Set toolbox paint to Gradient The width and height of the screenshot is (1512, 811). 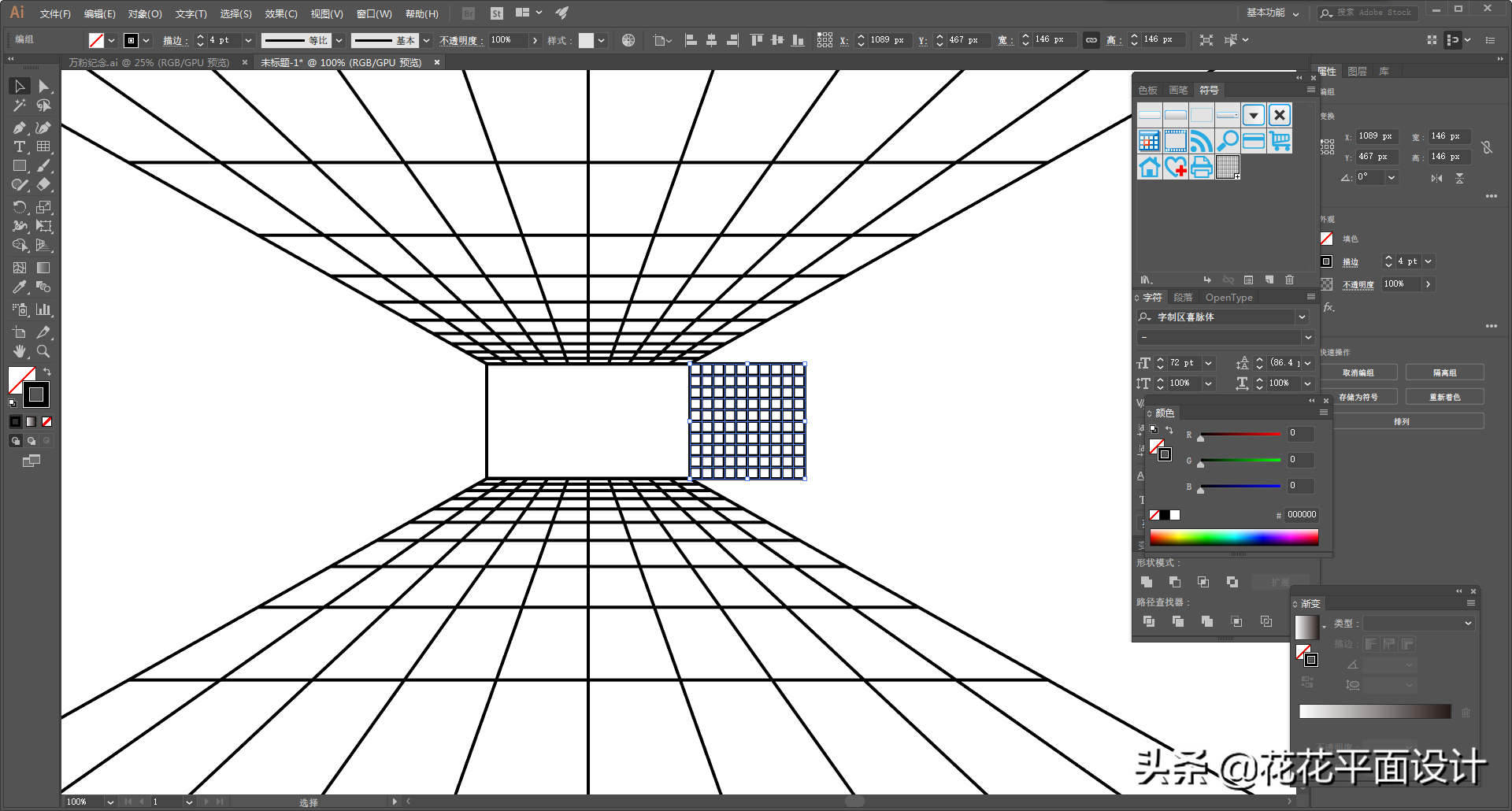tap(31, 422)
